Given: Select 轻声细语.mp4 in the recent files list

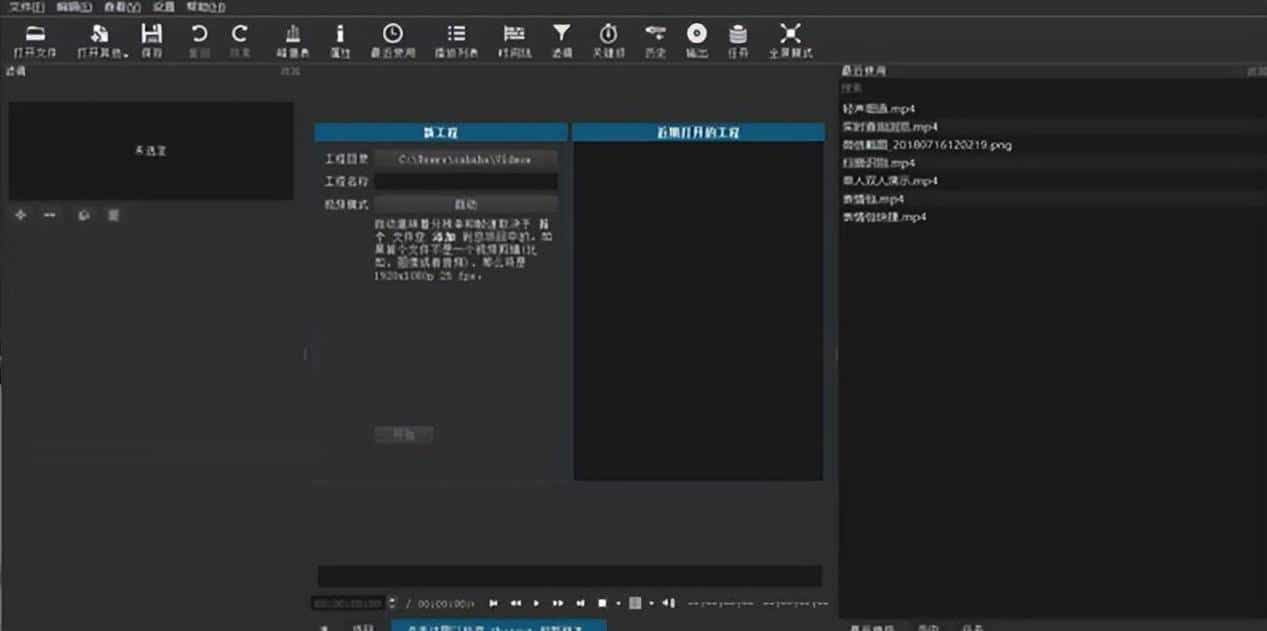Looking at the screenshot, I should pyautogui.click(x=875, y=107).
